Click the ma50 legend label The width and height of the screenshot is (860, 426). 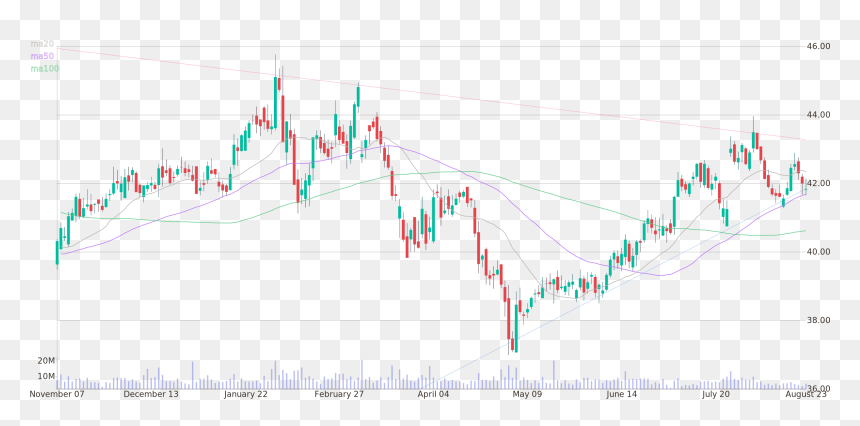coord(42,56)
